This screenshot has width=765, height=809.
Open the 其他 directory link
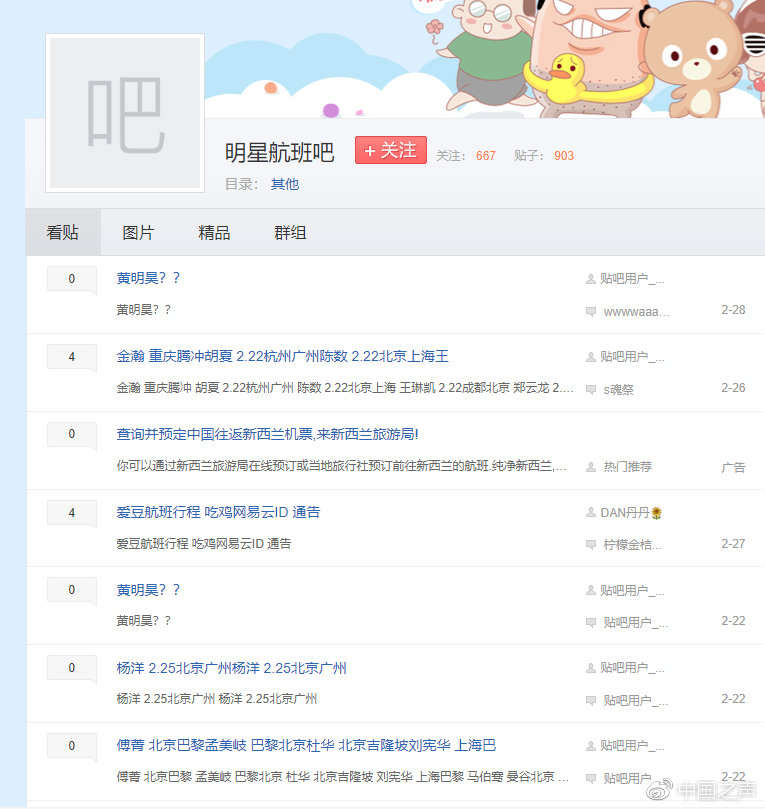click(285, 184)
